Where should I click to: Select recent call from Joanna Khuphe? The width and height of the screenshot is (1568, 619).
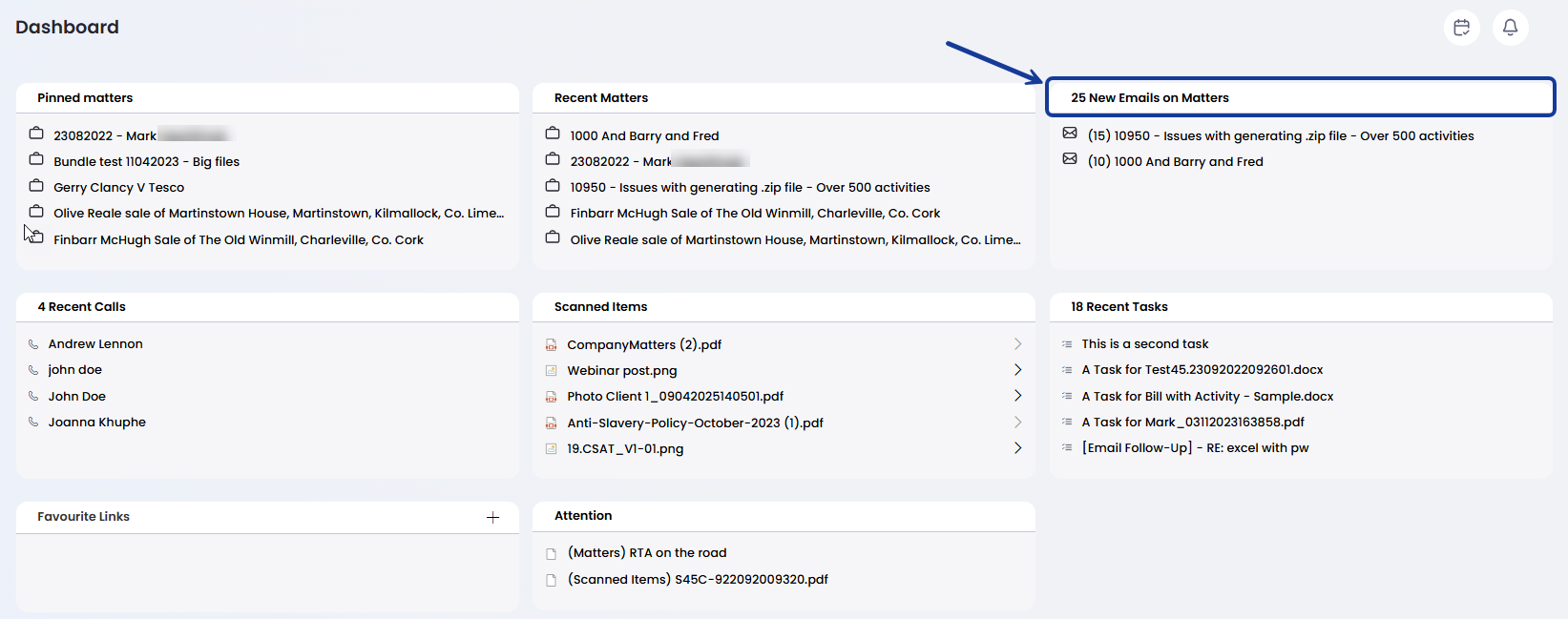point(97,423)
